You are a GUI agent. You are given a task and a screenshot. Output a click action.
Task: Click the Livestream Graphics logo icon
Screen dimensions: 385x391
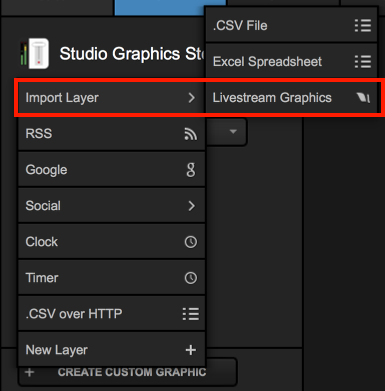pos(363,98)
